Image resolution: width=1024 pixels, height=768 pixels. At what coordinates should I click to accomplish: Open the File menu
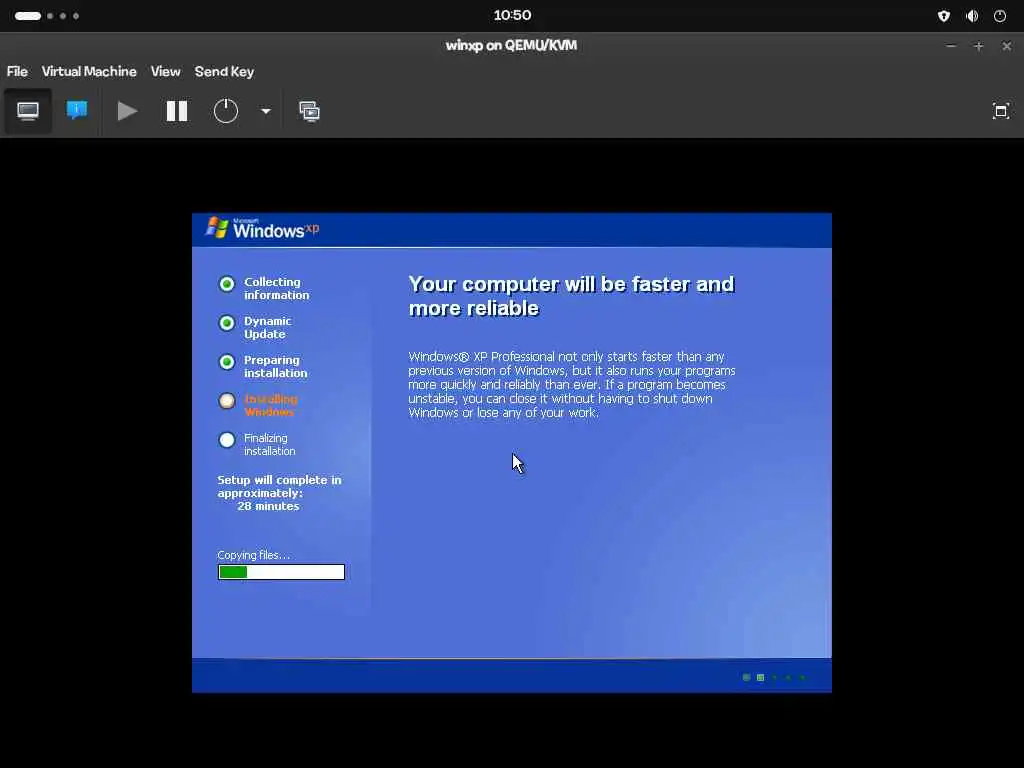coord(18,72)
